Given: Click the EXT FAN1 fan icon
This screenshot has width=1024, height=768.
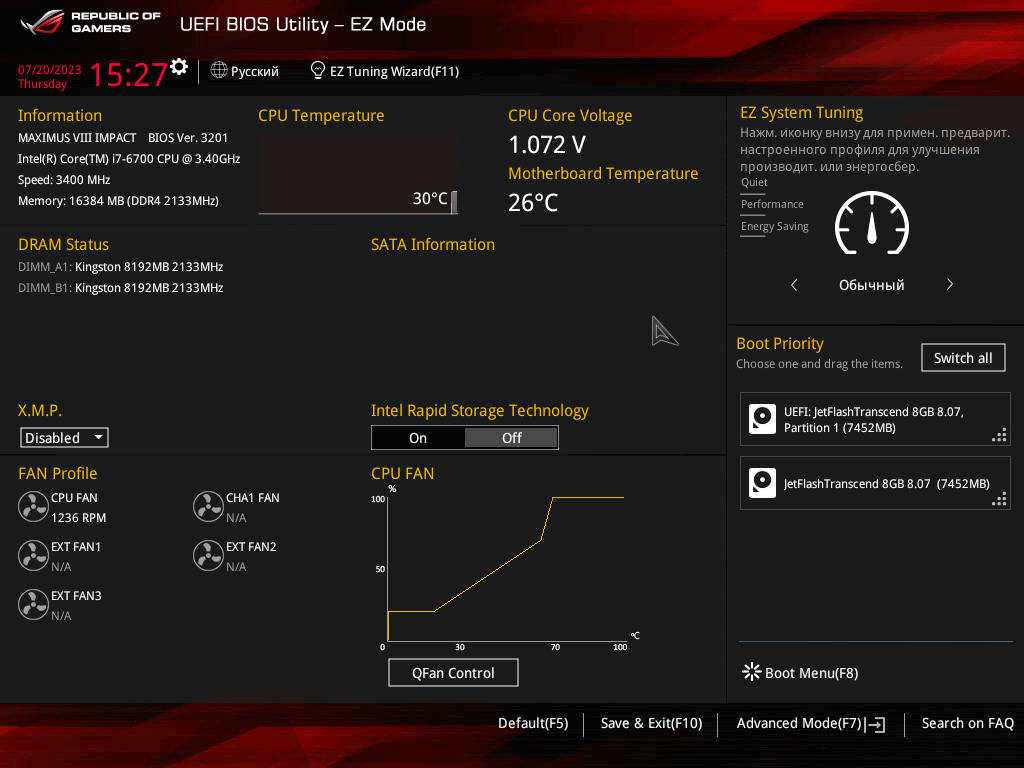Looking at the screenshot, I should point(33,555).
